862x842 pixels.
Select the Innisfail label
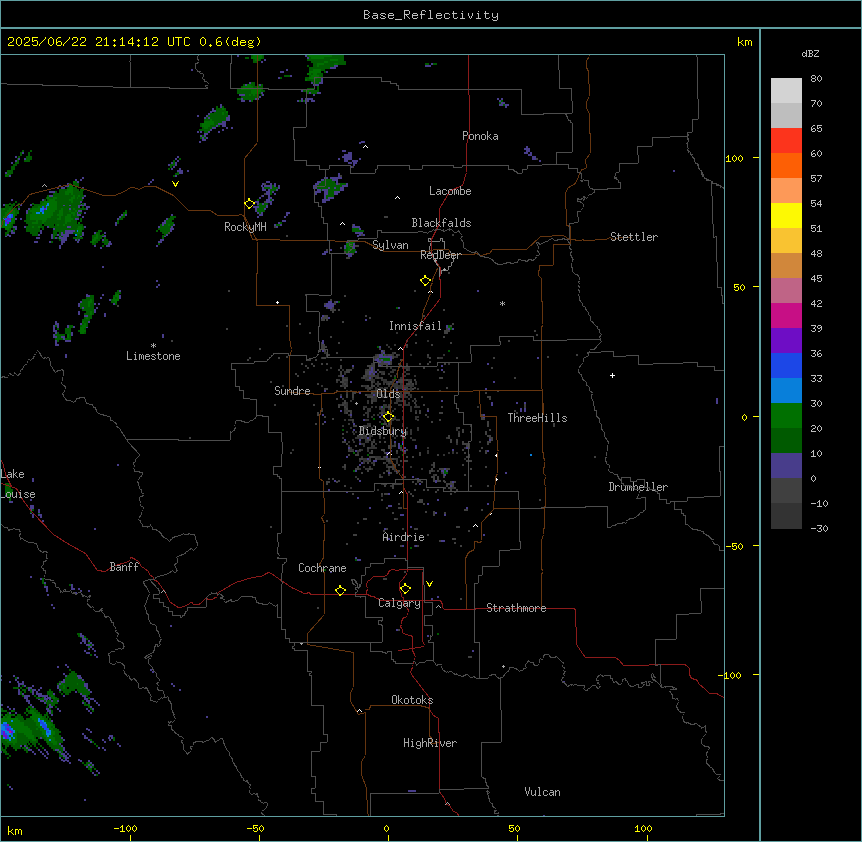point(415,326)
